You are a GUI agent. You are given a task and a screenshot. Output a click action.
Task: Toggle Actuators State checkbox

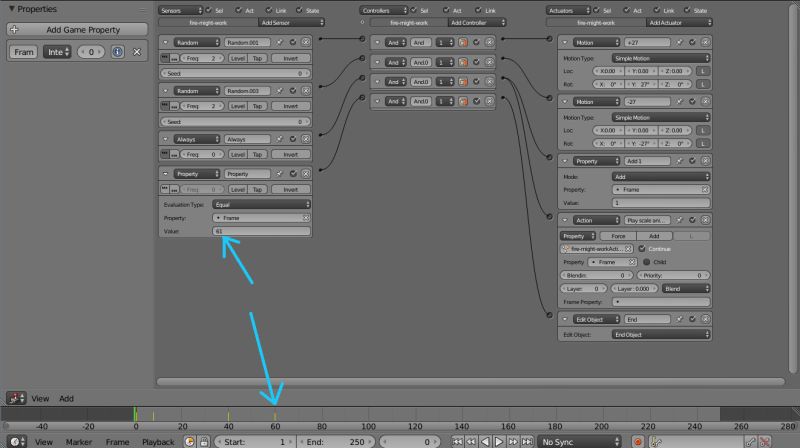coord(687,10)
